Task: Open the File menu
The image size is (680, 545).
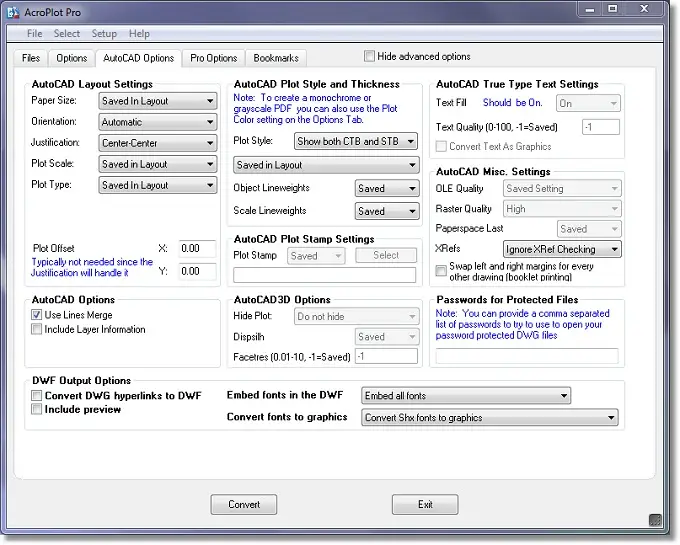Action: pyautogui.click(x=34, y=33)
